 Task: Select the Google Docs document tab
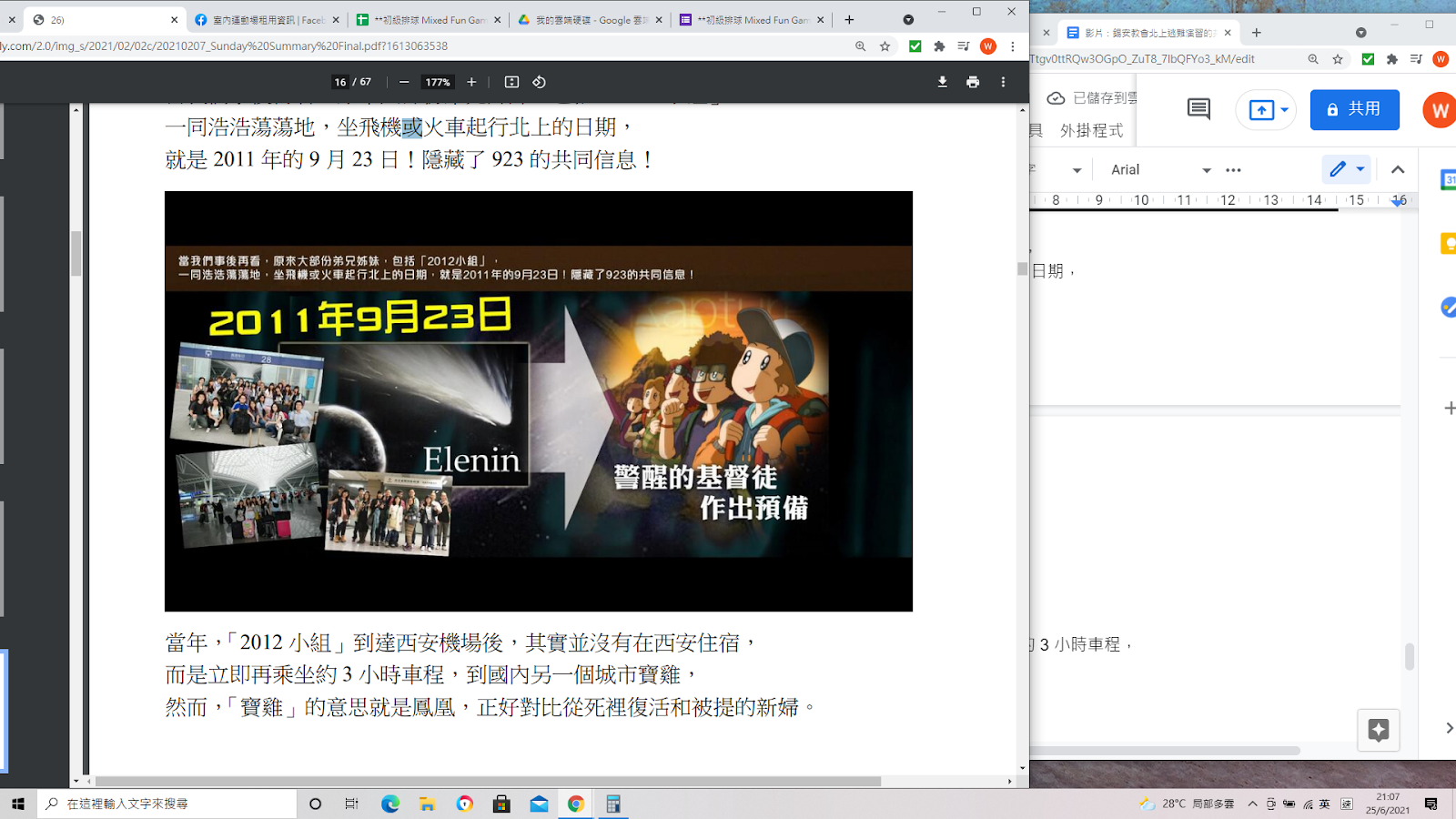tap(1148, 33)
